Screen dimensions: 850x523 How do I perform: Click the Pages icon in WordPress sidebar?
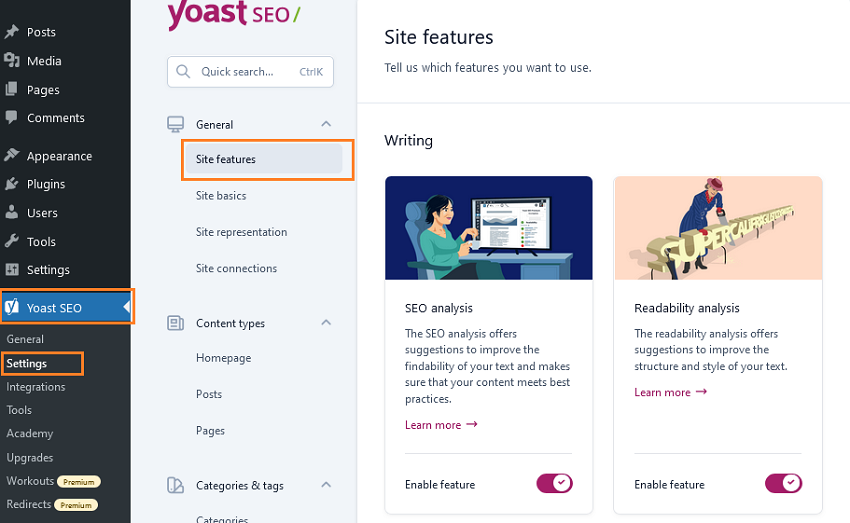[11, 89]
